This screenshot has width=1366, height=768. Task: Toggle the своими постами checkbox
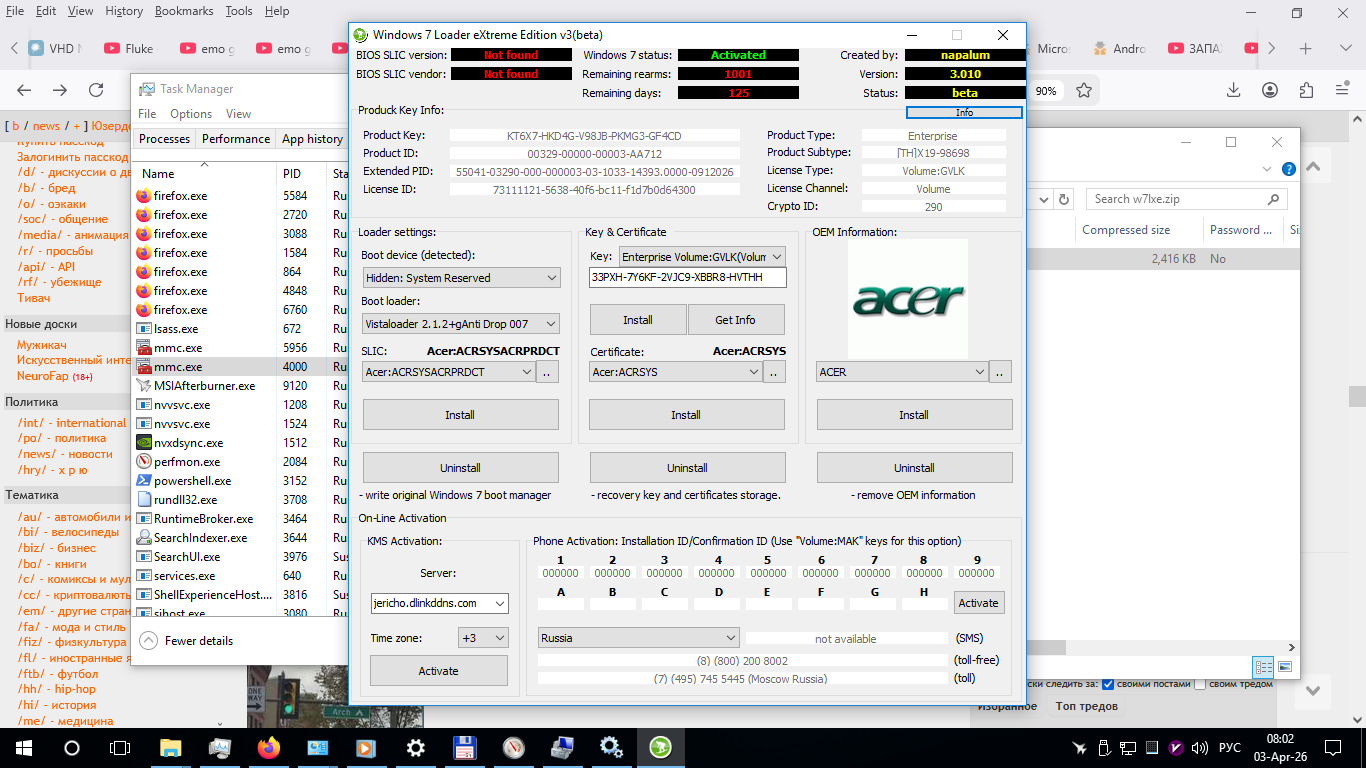pyautogui.click(x=1108, y=684)
